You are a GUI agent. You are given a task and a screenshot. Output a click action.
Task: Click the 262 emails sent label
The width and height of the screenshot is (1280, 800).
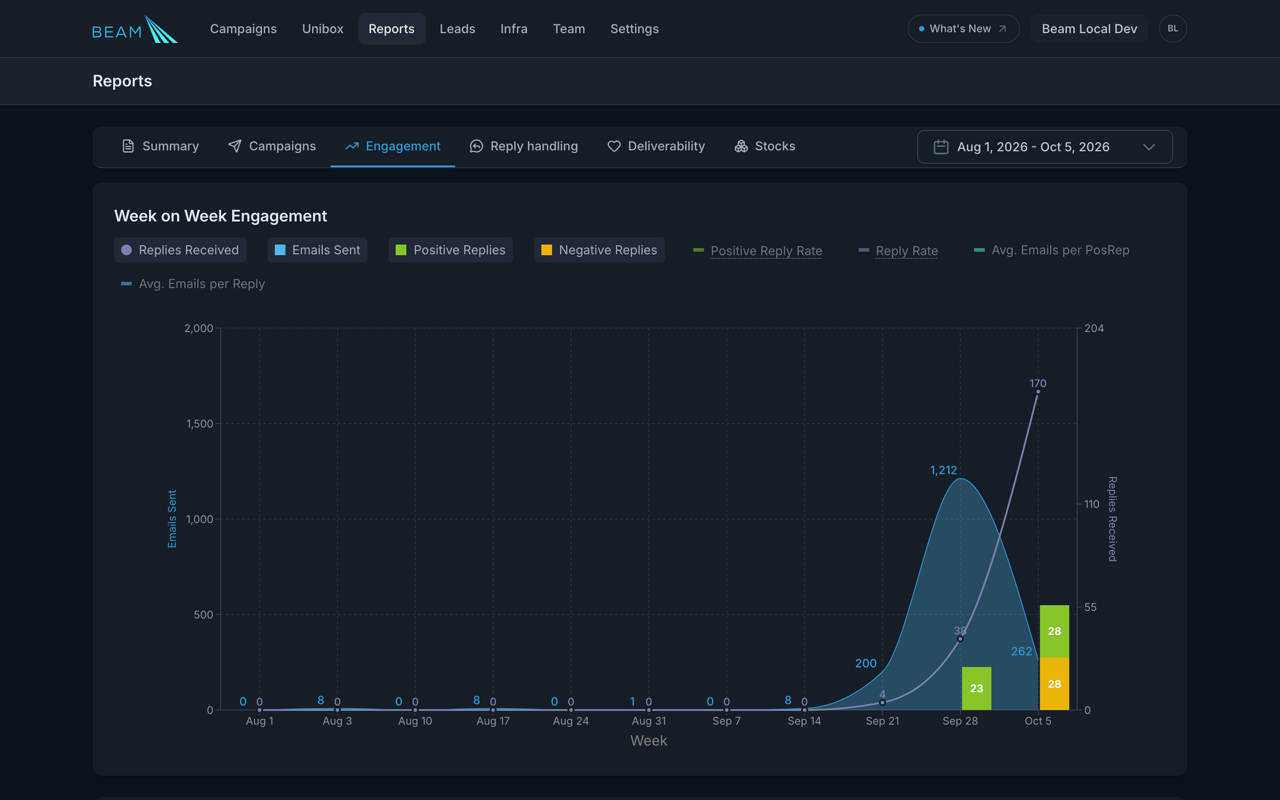(x=1021, y=651)
